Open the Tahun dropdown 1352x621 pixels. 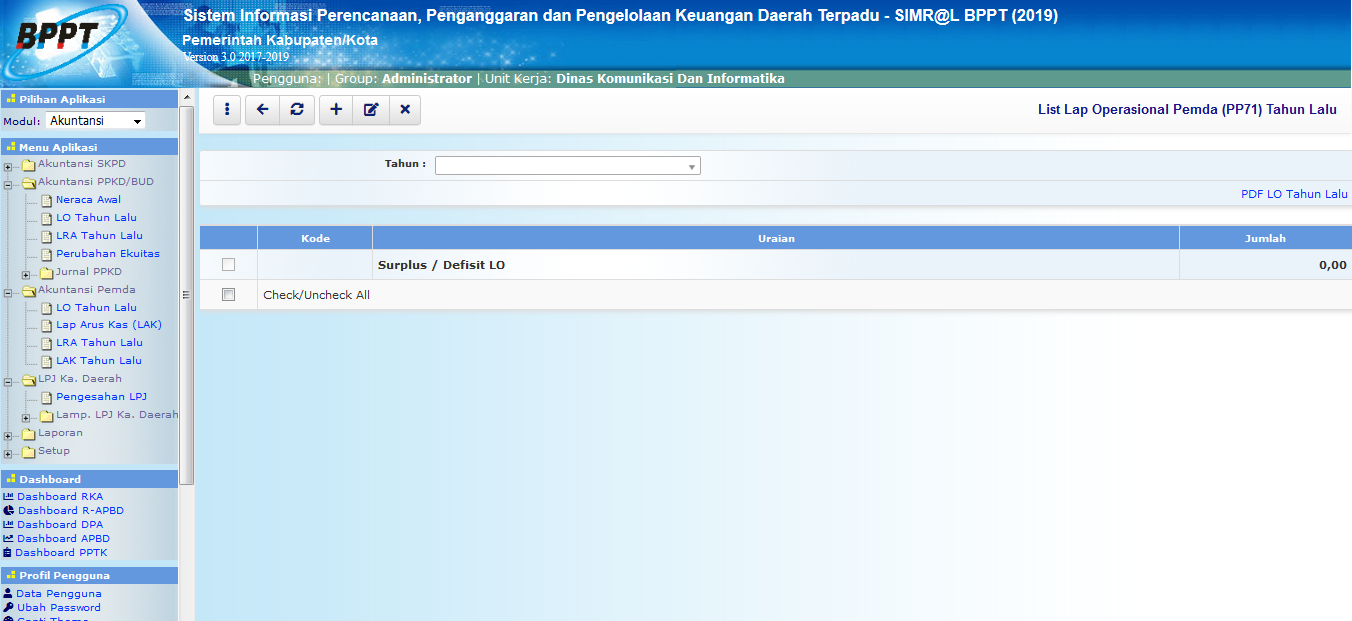(567, 166)
